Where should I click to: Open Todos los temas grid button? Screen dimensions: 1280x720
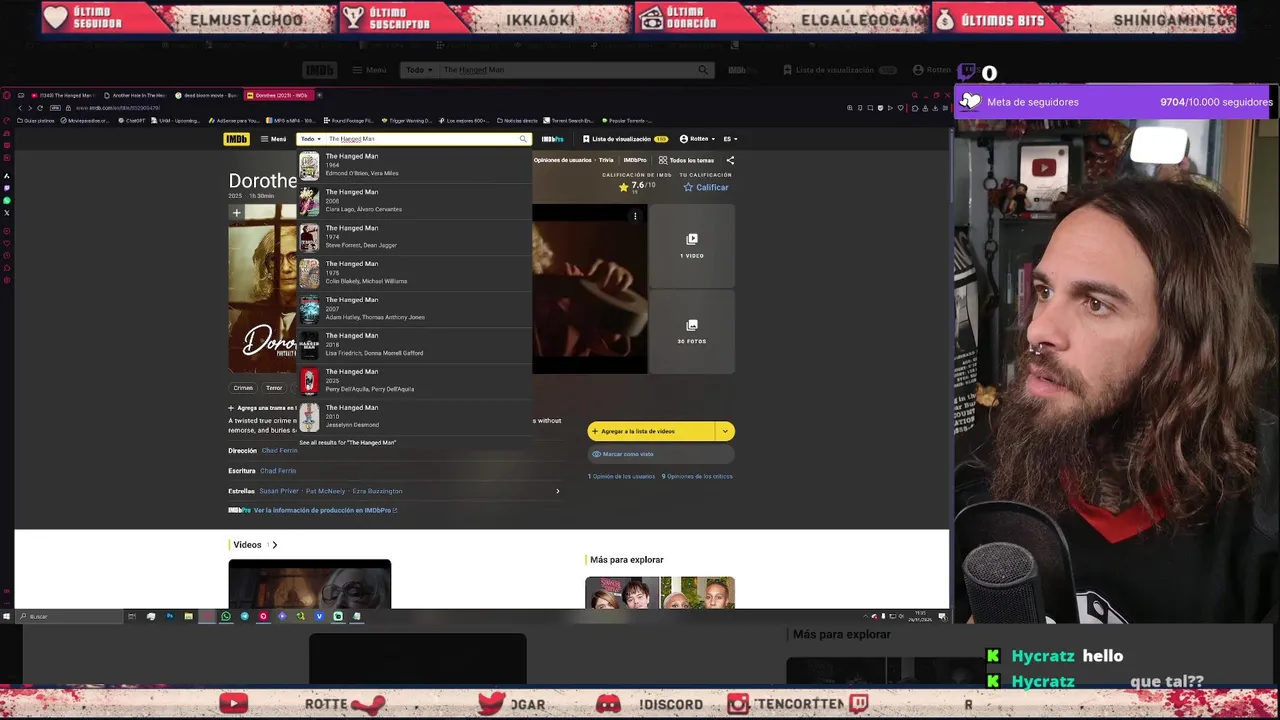686,160
